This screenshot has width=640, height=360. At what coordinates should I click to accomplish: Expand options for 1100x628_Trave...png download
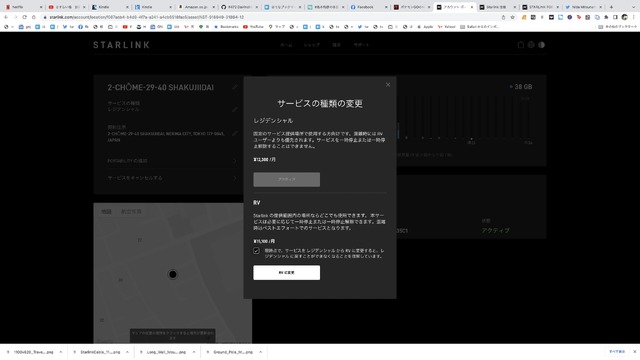[60, 352]
